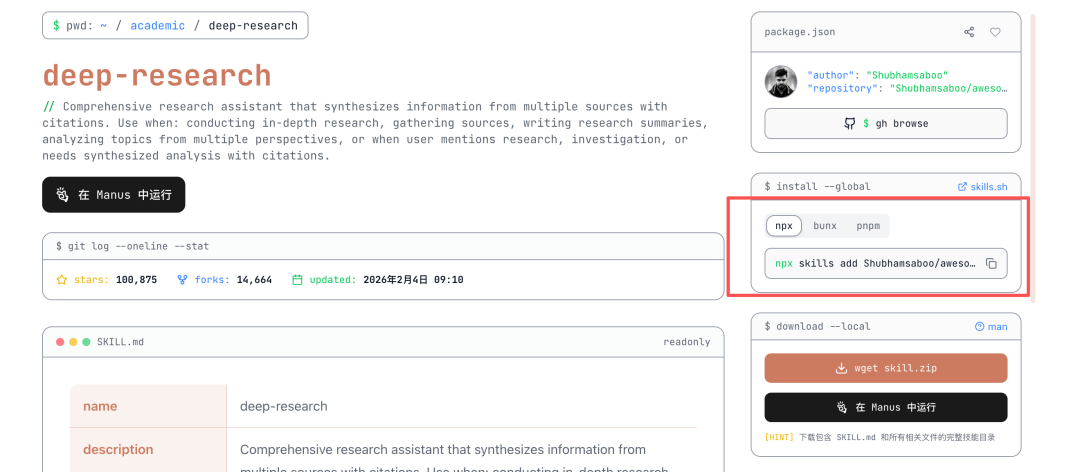1080x472 pixels.
Task: Open the man help link
Action: pyautogui.click(x=991, y=327)
